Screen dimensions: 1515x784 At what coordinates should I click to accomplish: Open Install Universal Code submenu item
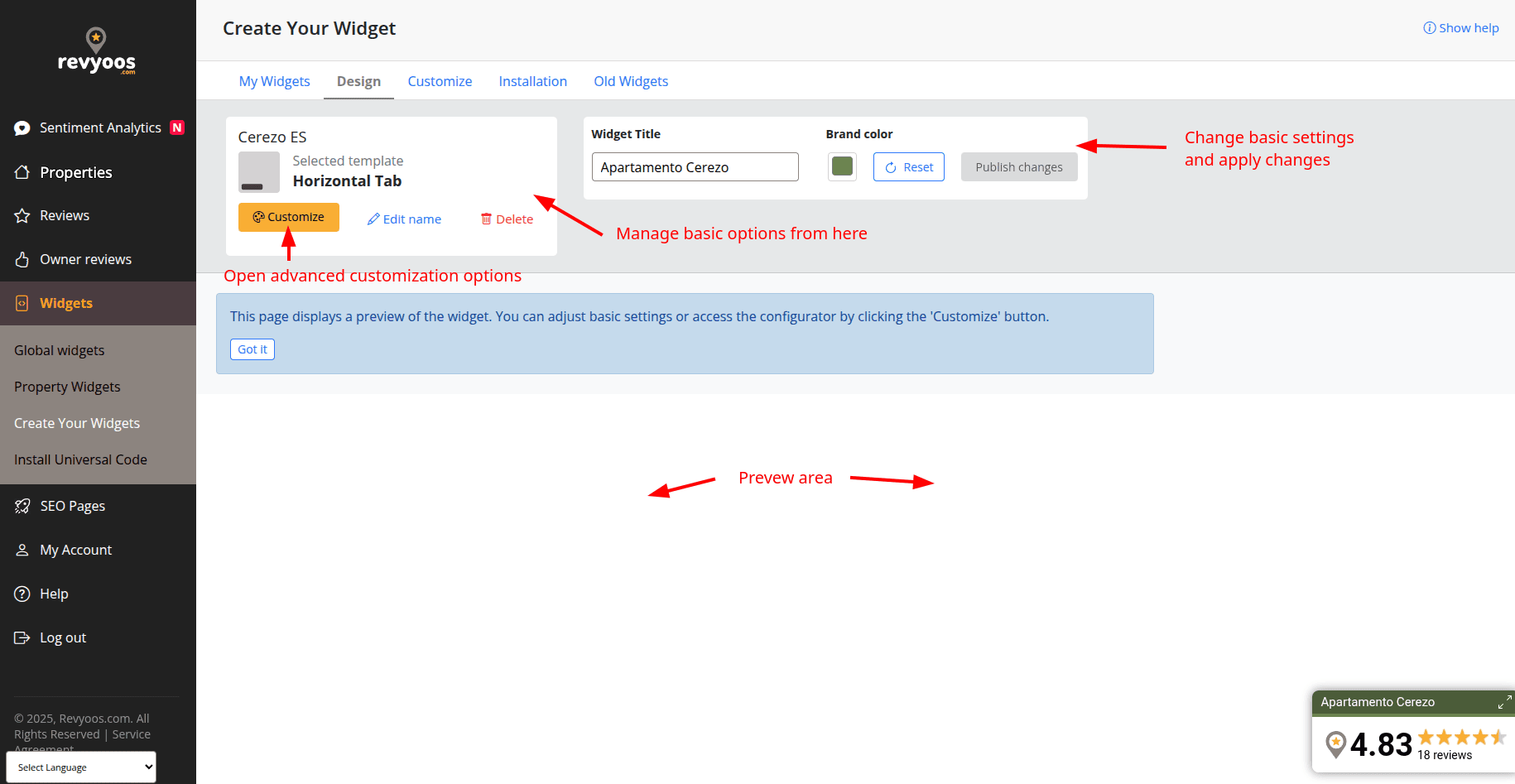click(80, 459)
